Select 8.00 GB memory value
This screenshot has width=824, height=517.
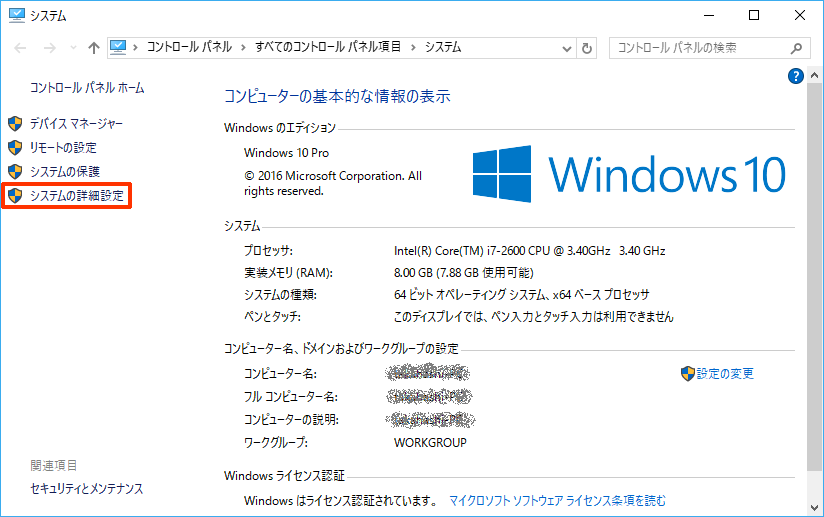pos(464,273)
